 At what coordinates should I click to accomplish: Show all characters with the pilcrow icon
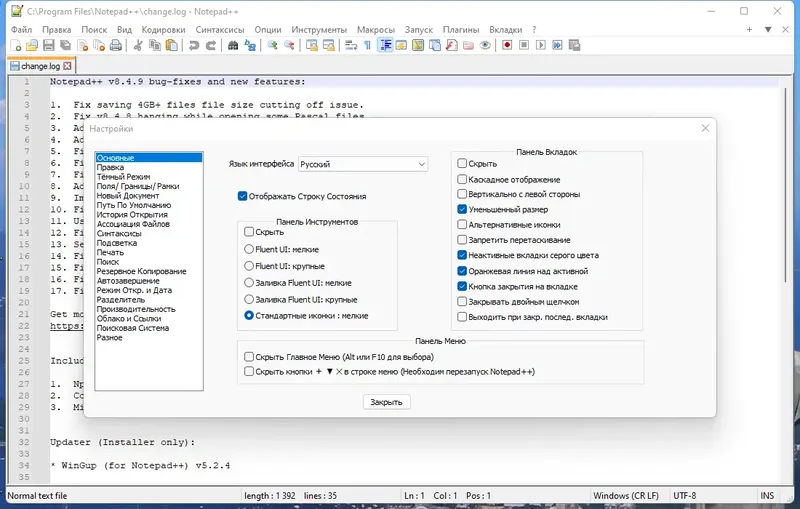[367, 45]
